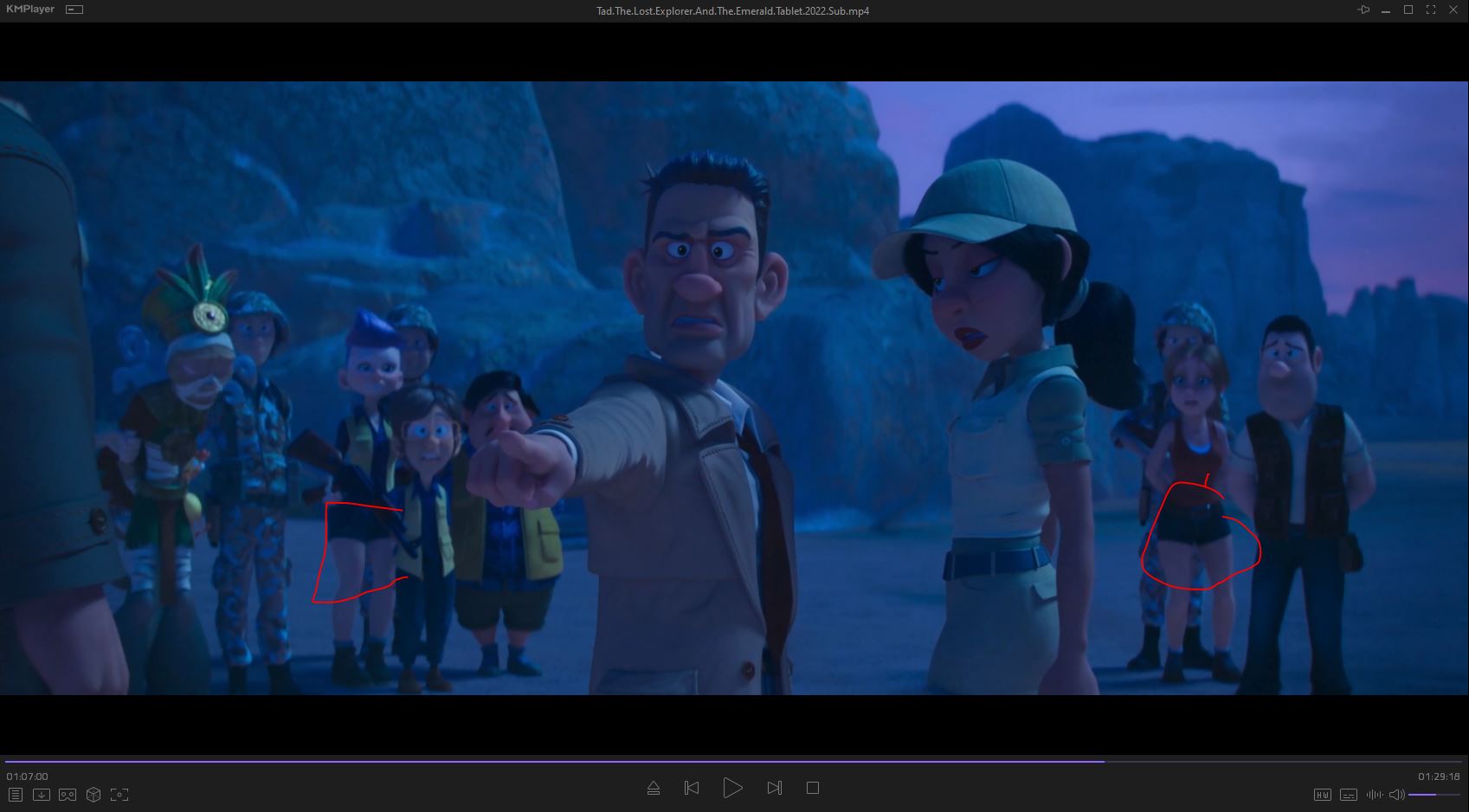Open the KMPlayer main menu logo
Image resolution: width=1469 pixels, height=812 pixels.
coord(30,10)
